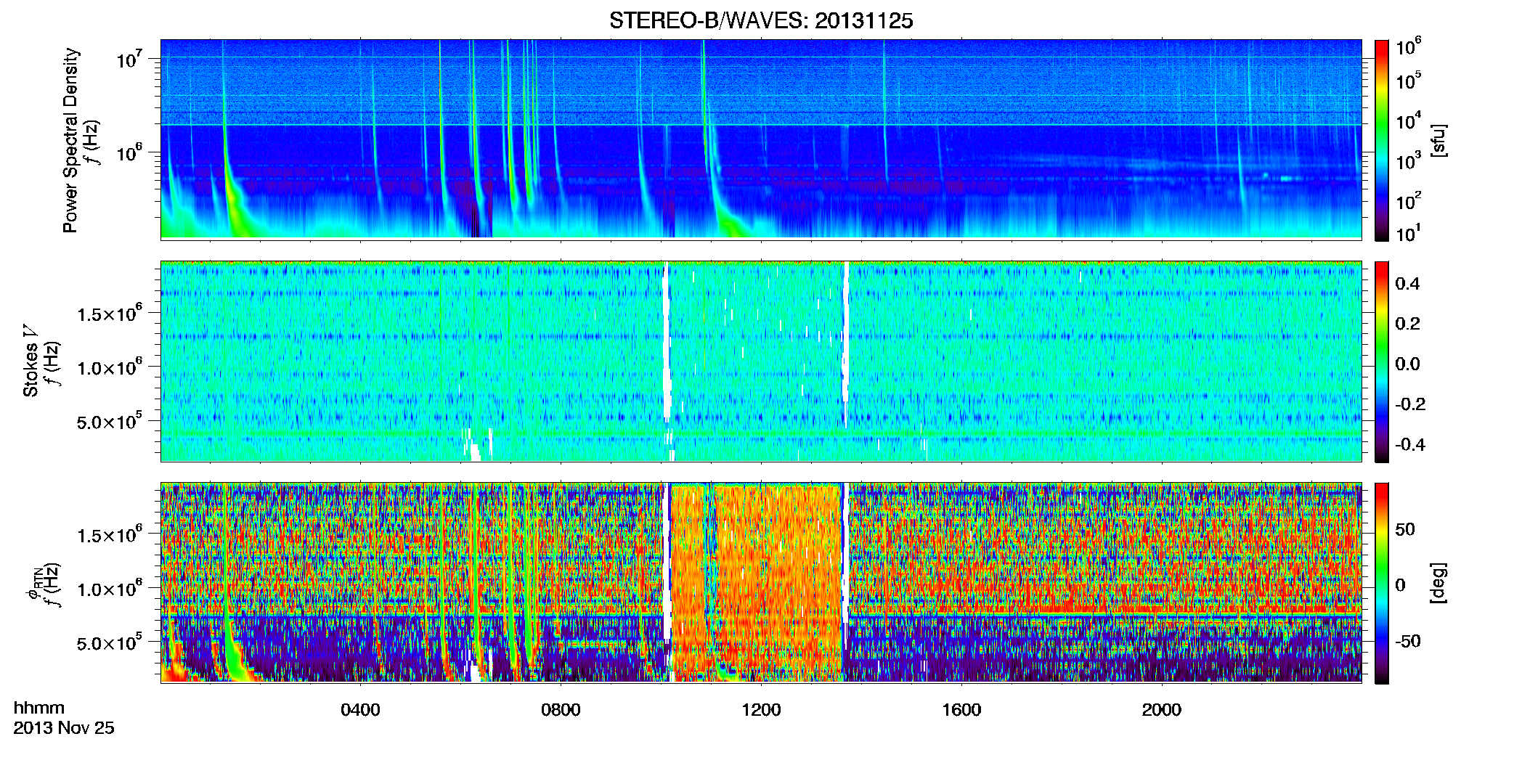Click the Power Spectral Density axis label
This screenshot has height=784, width=1522.
coord(70,140)
